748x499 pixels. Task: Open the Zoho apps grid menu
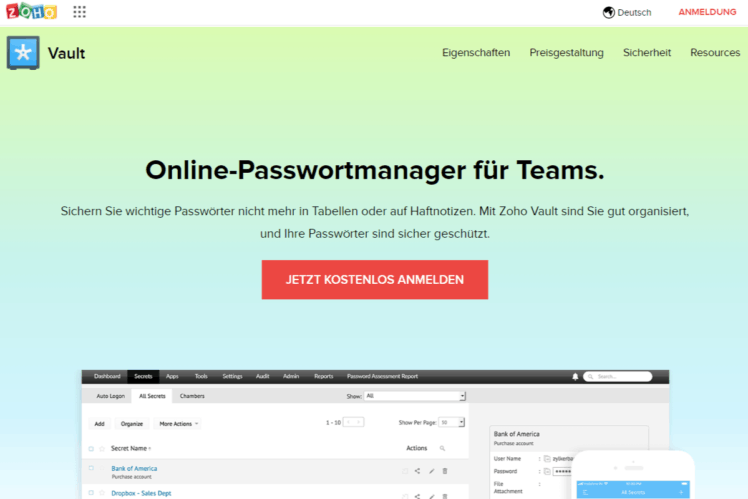(x=79, y=12)
